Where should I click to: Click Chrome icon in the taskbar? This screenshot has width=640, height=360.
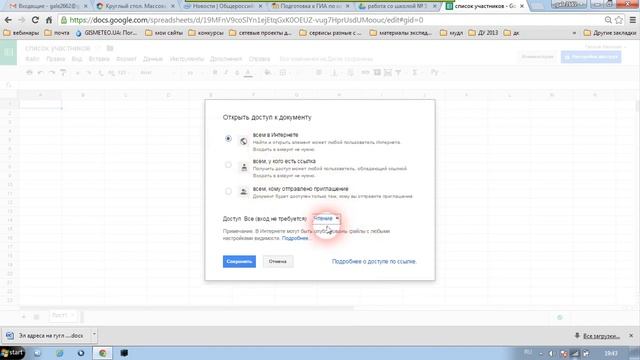coord(102,353)
